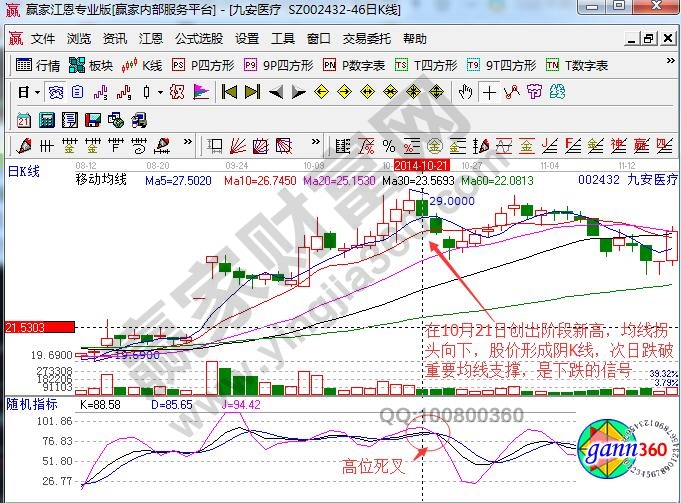Viewport: 681px width, 503px height.
Task: Open the P四方形 view
Action: (x=203, y=66)
